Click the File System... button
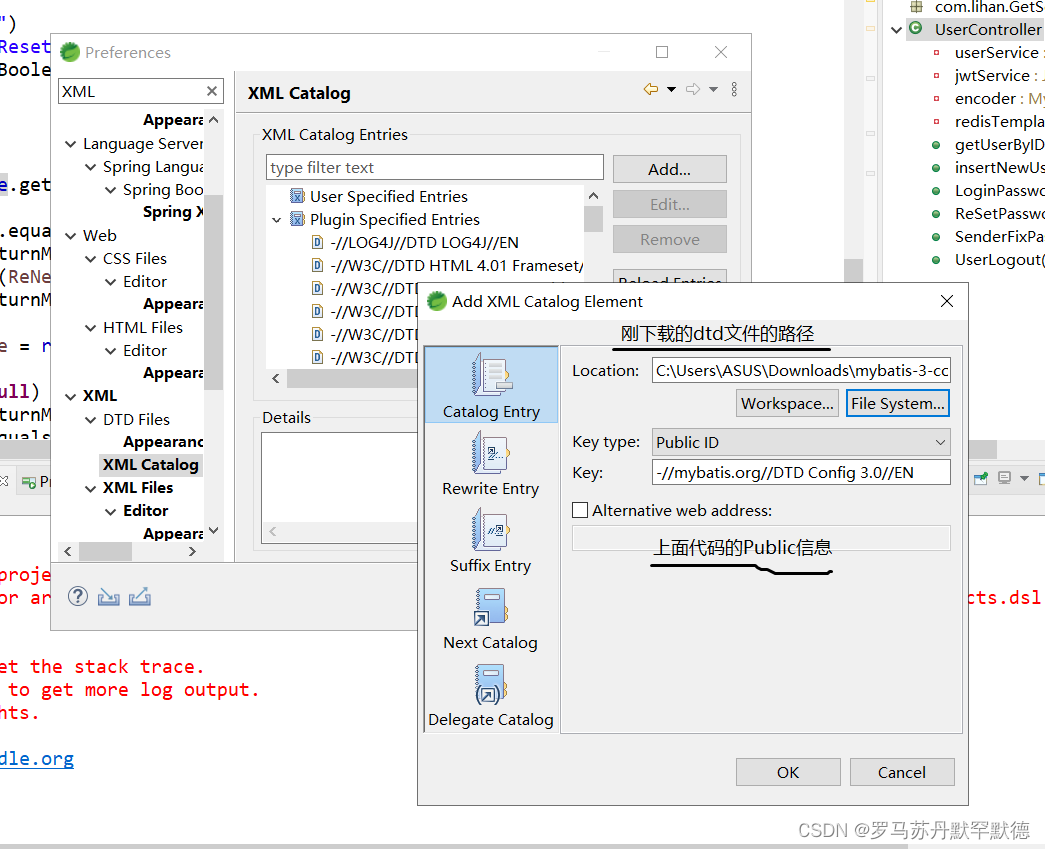Image resolution: width=1045 pixels, height=849 pixels. tap(898, 403)
